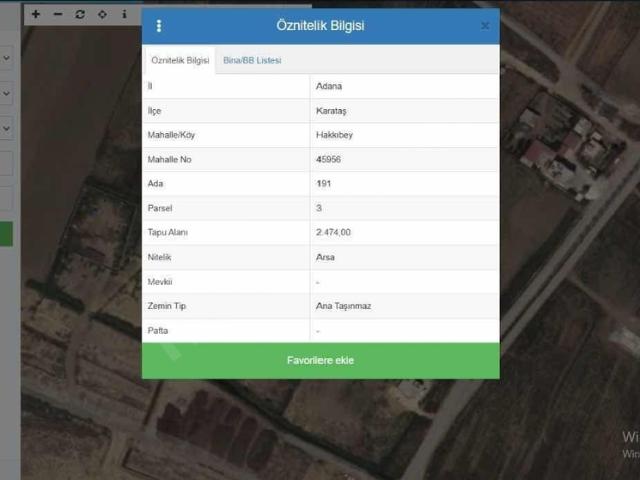Click the Pafta label
The width and height of the screenshot is (640, 480).
click(x=158, y=331)
